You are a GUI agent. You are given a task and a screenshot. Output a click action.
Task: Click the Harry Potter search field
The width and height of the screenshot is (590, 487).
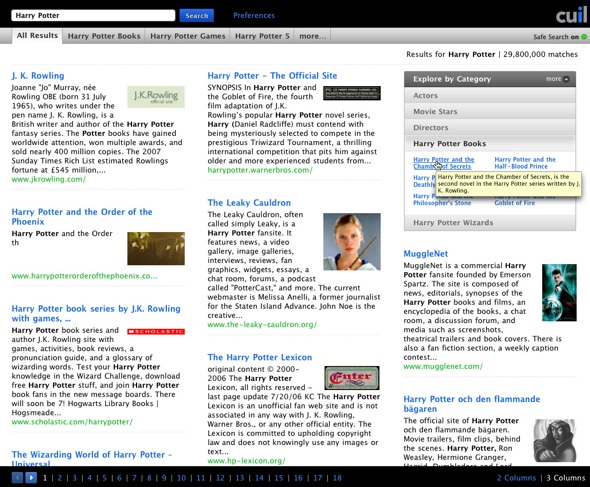[x=93, y=15]
